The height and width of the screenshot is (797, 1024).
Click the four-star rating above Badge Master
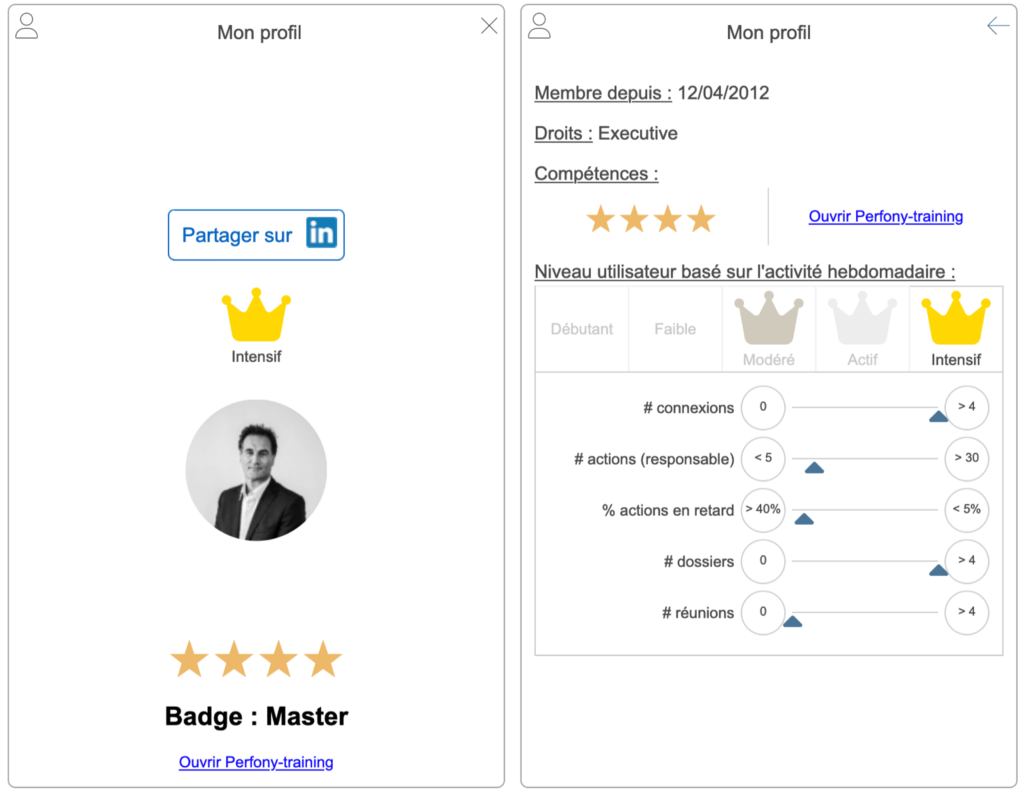pyautogui.click(x=256, y=660)
